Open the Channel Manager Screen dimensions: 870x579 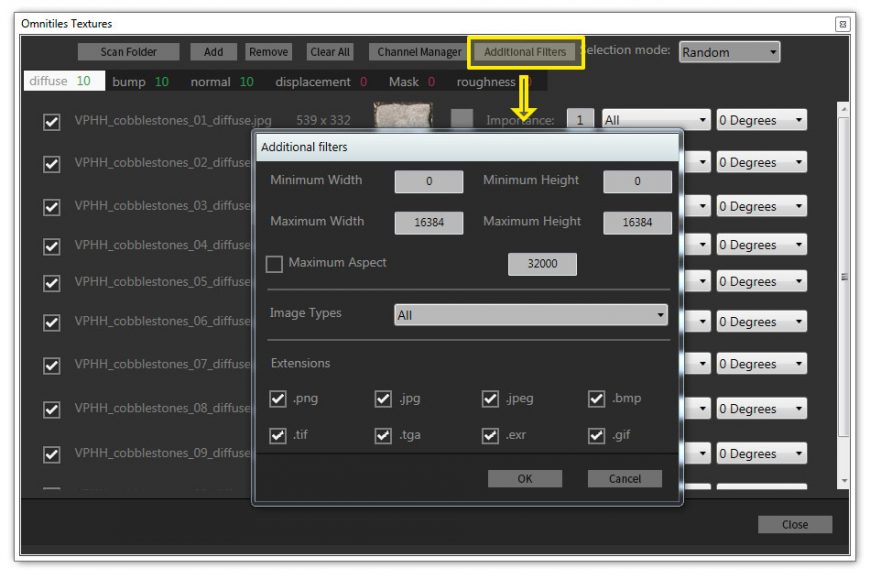pyautogui.click(x=419, y=52)
